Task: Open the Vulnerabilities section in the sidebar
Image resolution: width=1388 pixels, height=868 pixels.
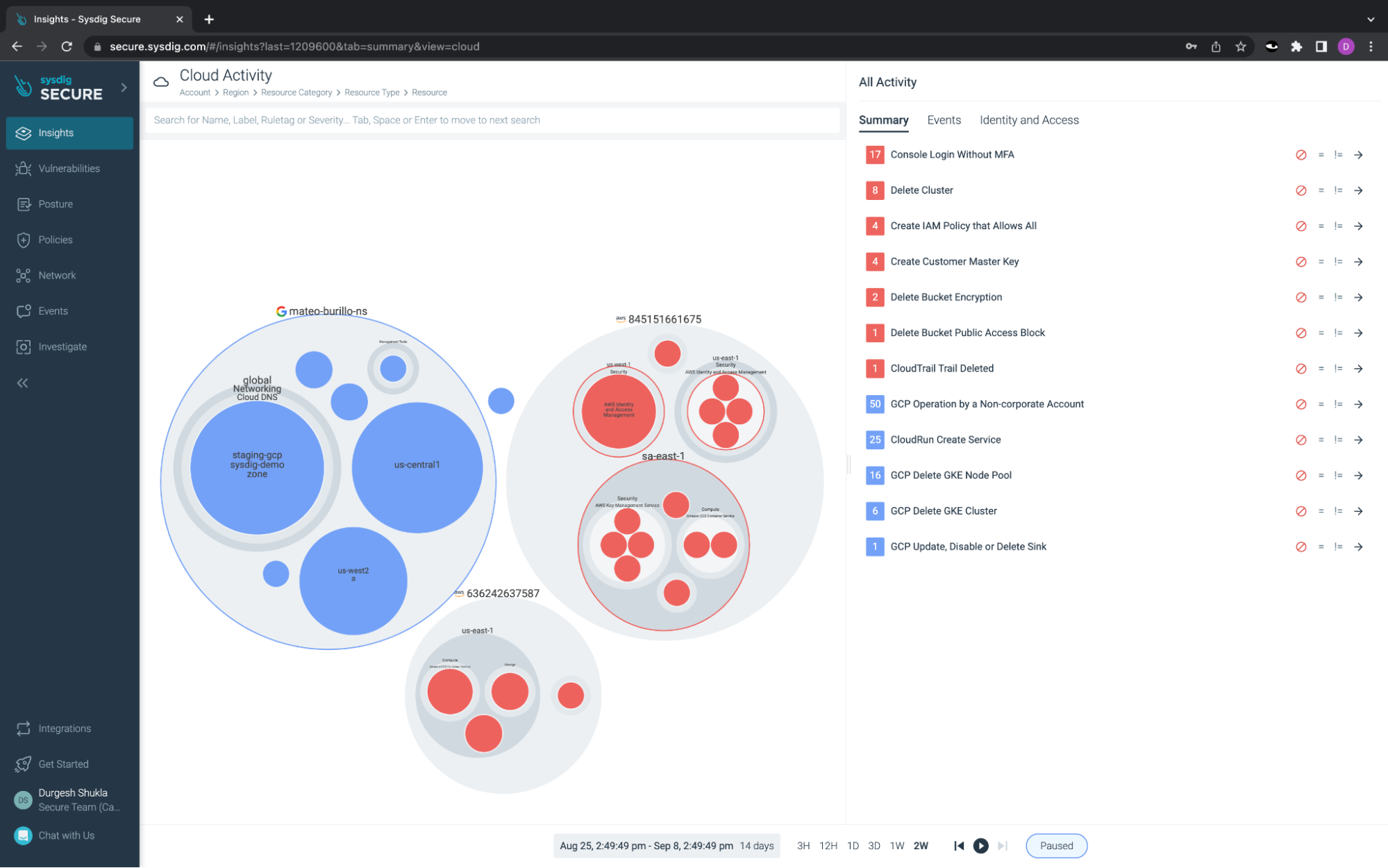Action: pyautogui.click(x=67, y=168)
